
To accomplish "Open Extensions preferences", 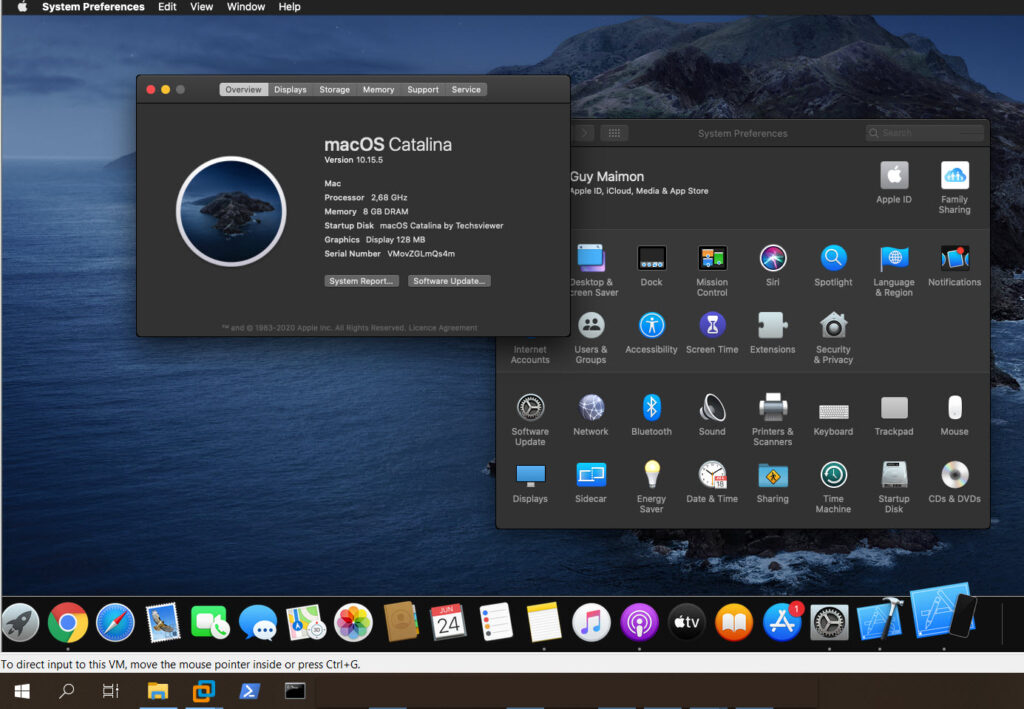I will click(x=773, y=333).
